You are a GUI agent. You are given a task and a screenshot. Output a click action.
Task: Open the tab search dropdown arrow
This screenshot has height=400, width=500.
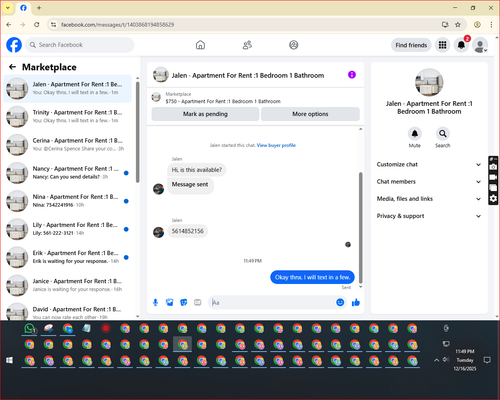[x=8, y=8]
